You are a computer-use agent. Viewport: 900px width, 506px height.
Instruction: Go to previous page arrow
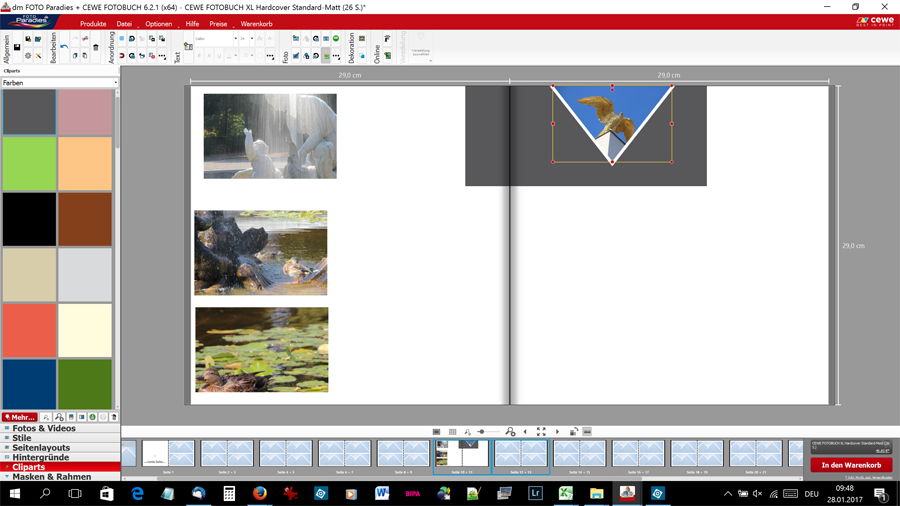pos(525,432)
